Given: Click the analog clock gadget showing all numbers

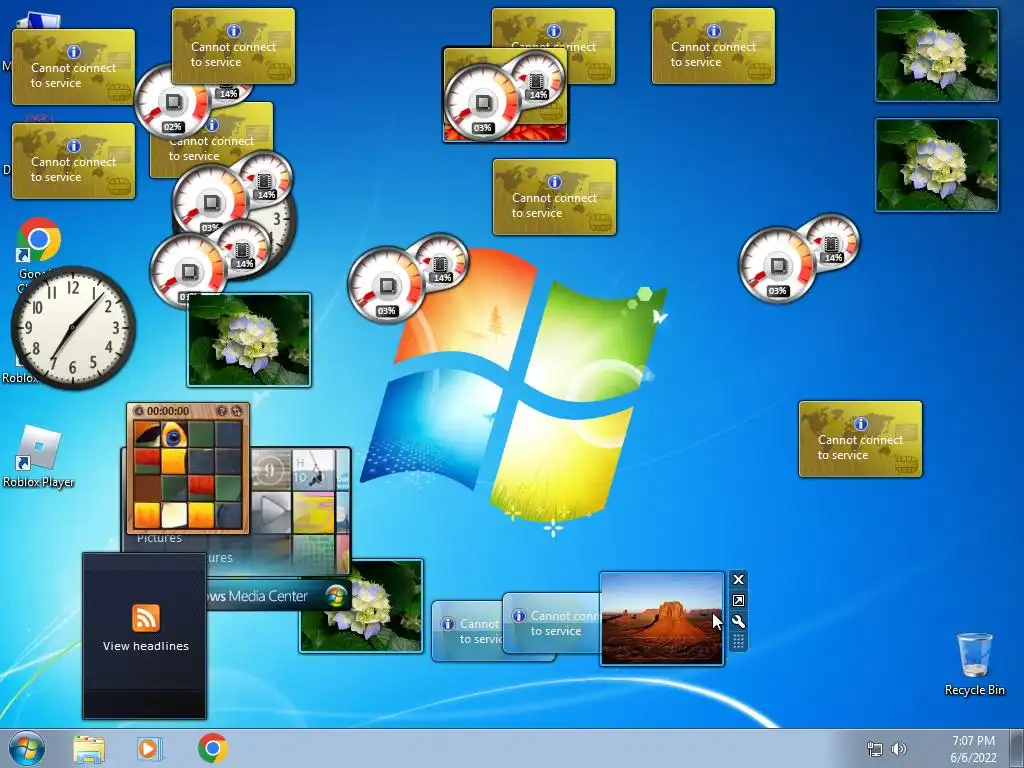Looking at the screenshot, I should pos(73,327).
